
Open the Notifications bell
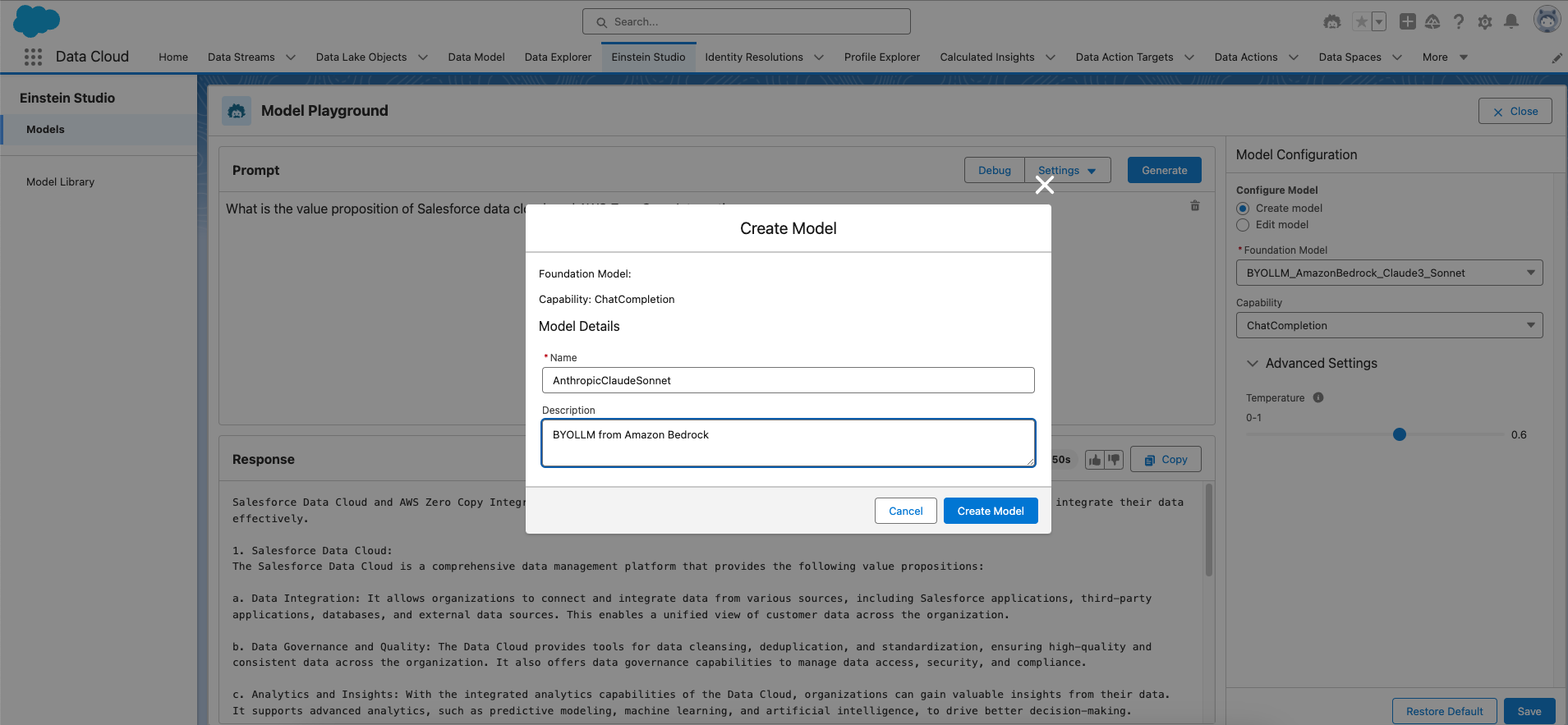coord(1511,22)
